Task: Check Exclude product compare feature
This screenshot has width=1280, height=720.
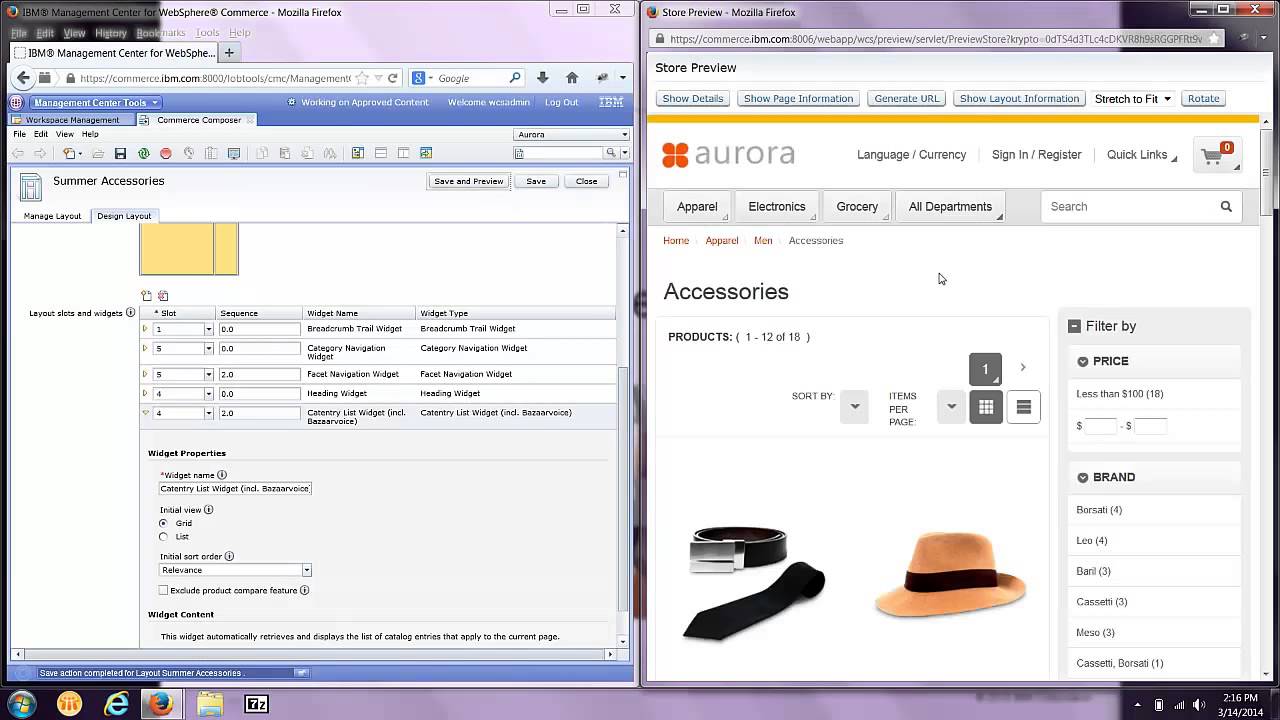Action: pos(164,590)
